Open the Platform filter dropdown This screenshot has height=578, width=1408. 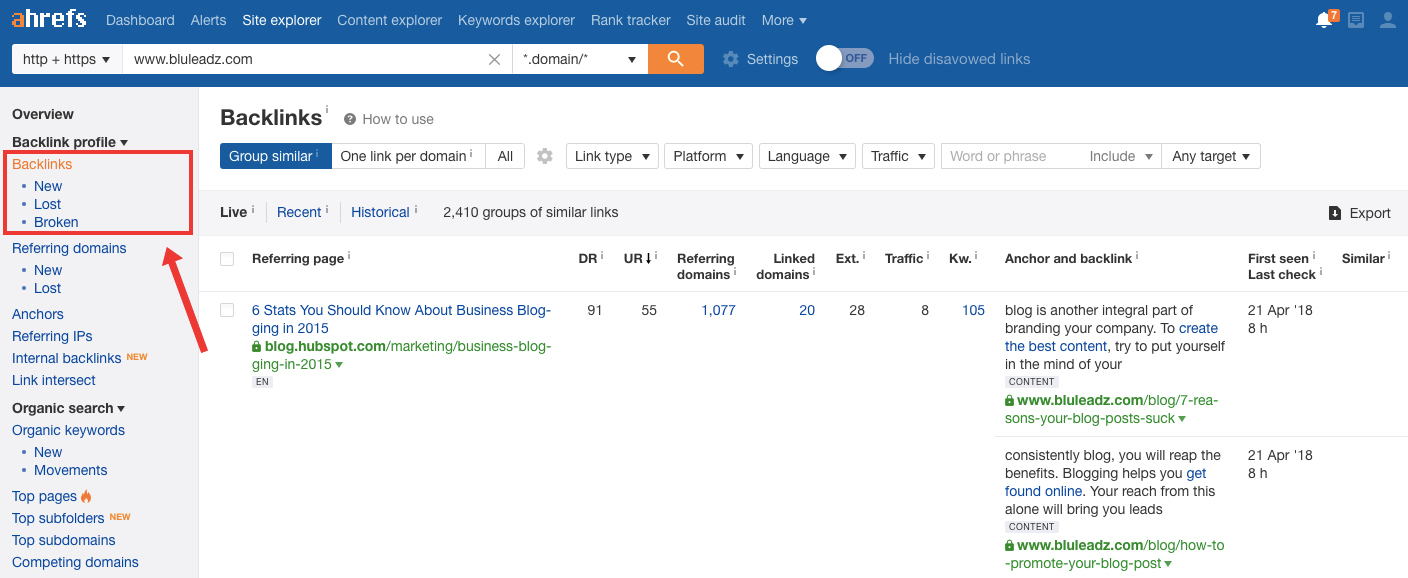pos(708,156)
